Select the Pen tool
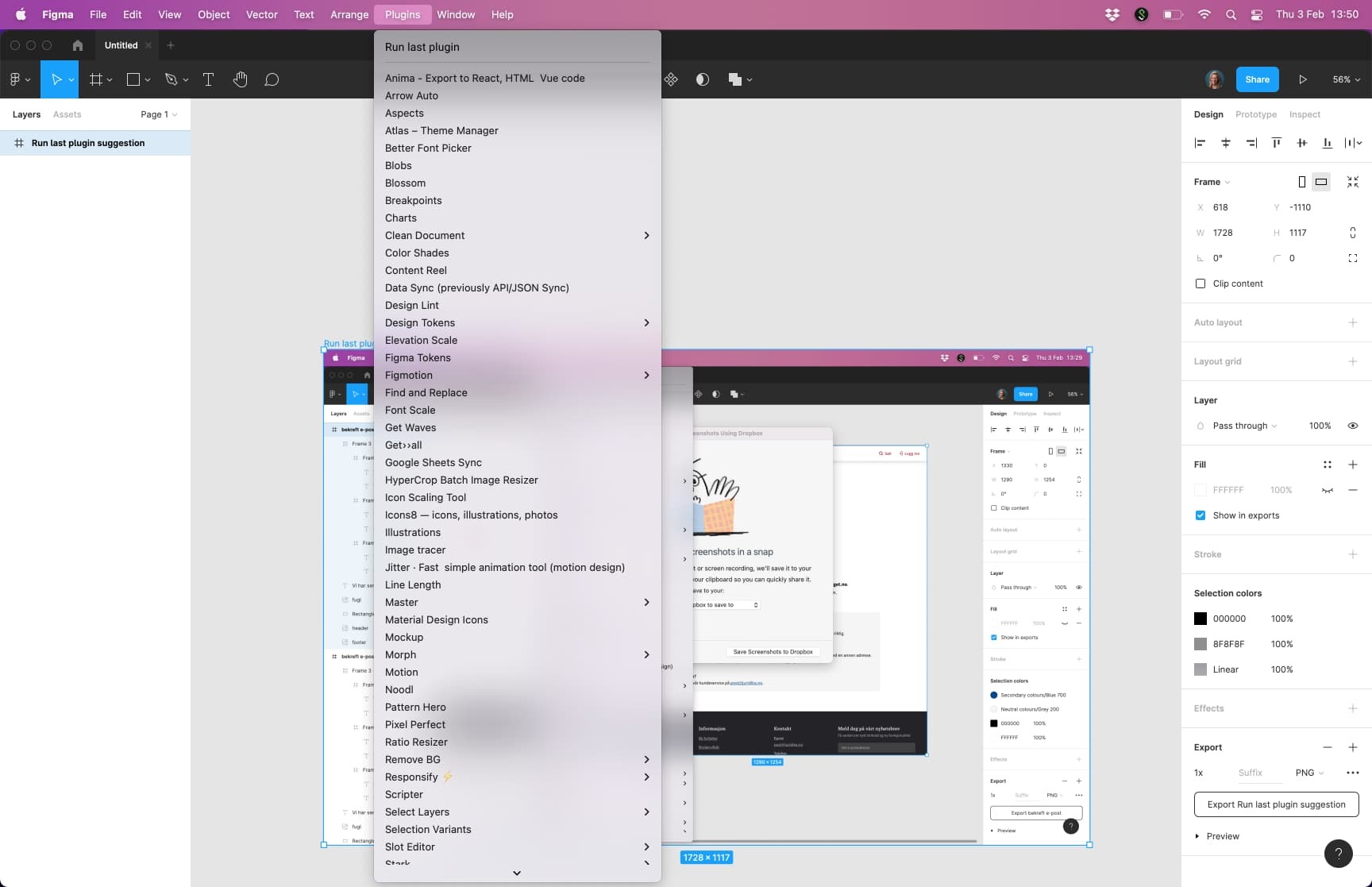 [171, 79]
